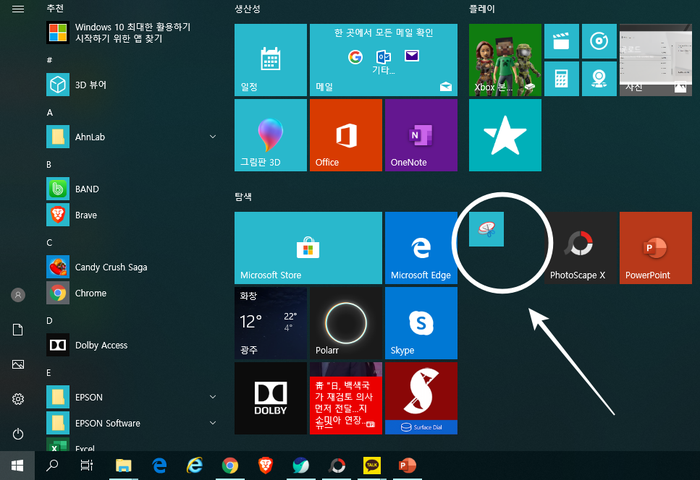Launch BAND from the app list

pos(132,189)
